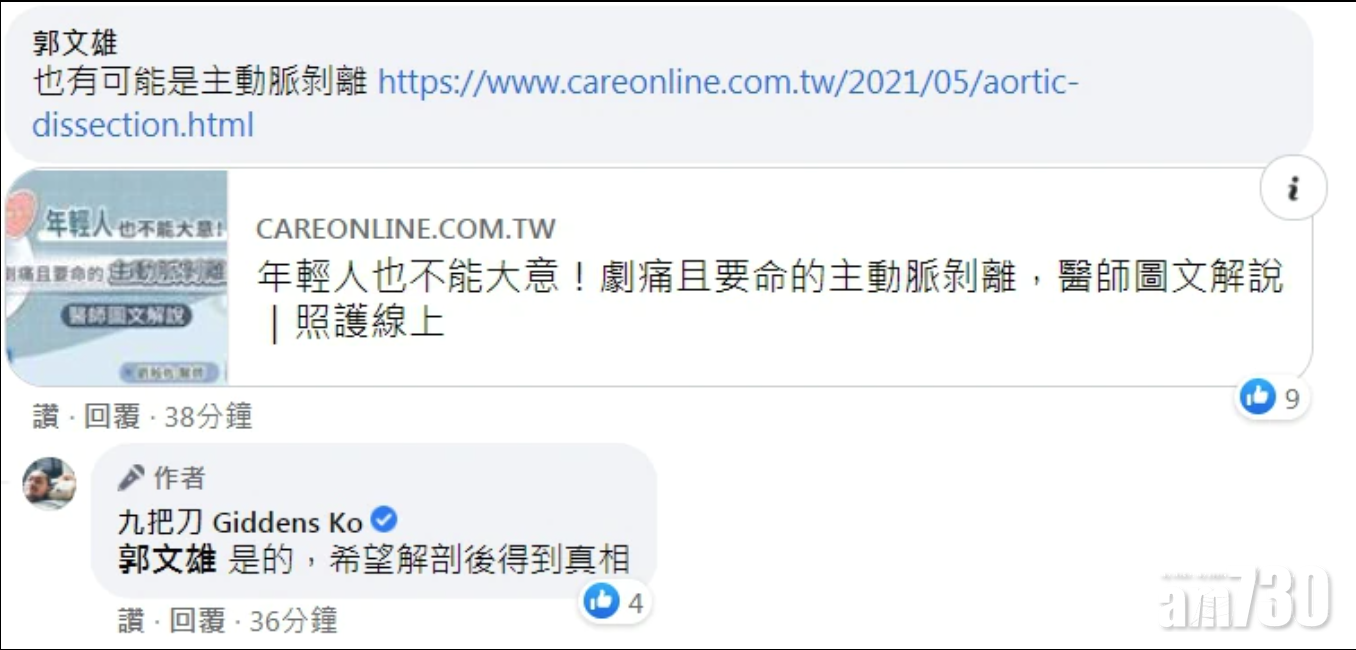Click CAREONLINE.COM.TW source label
Image resolution: width=1356 pixels, height=650 pixels.
point(406,229)
